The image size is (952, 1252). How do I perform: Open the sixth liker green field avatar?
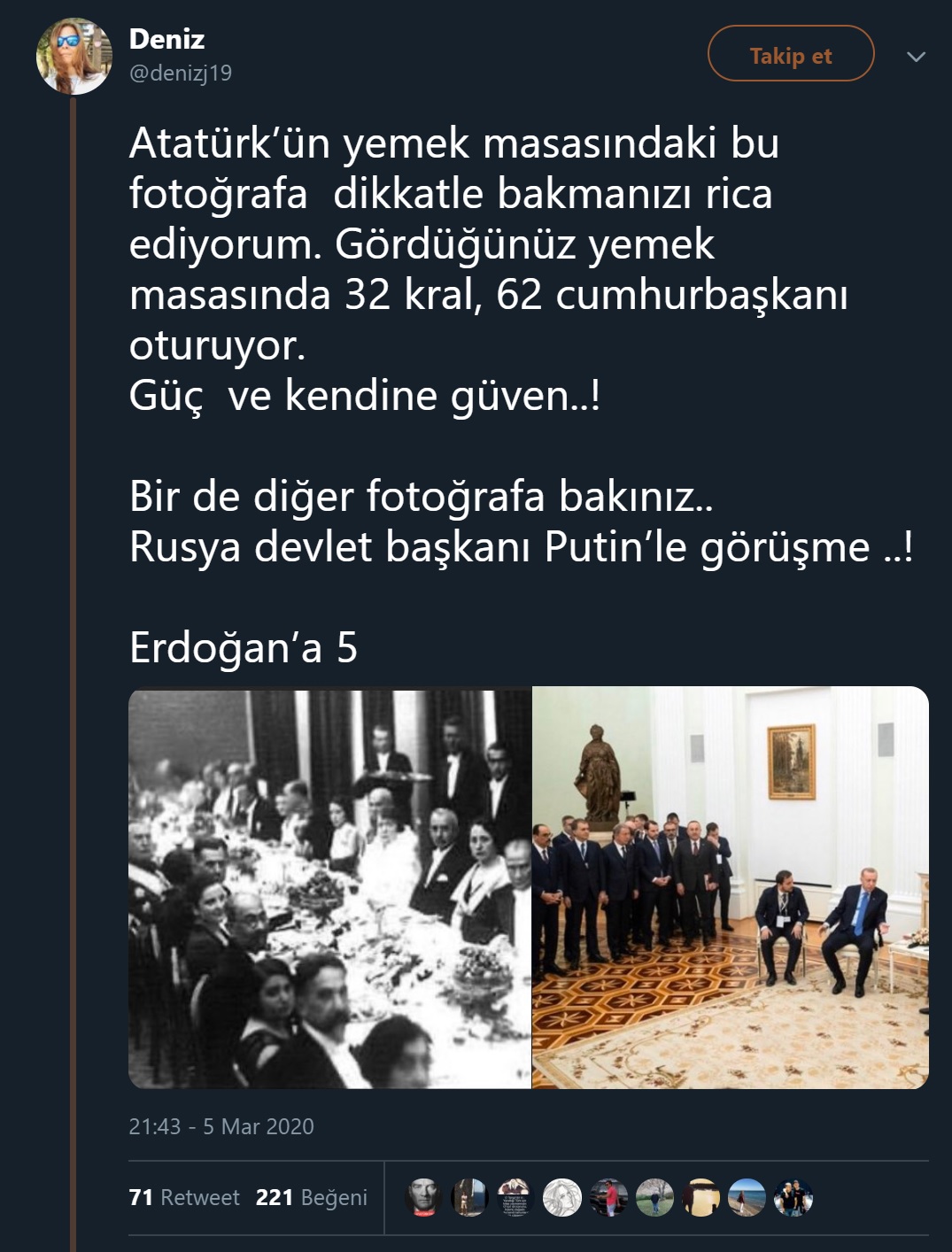coord(654,1198)
